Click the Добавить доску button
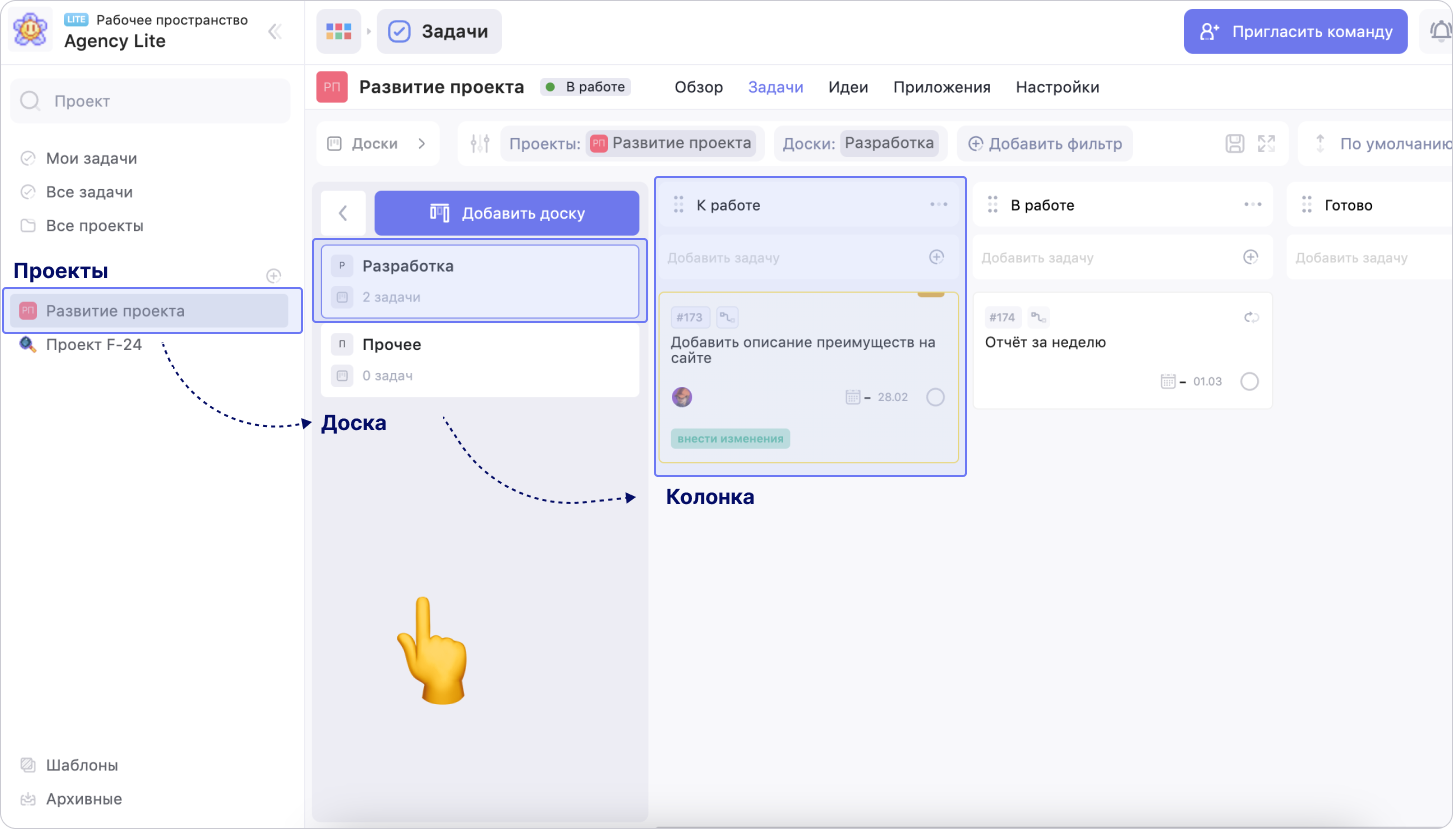Viewport: 1453px width, 829px height. tap(507, 213)
